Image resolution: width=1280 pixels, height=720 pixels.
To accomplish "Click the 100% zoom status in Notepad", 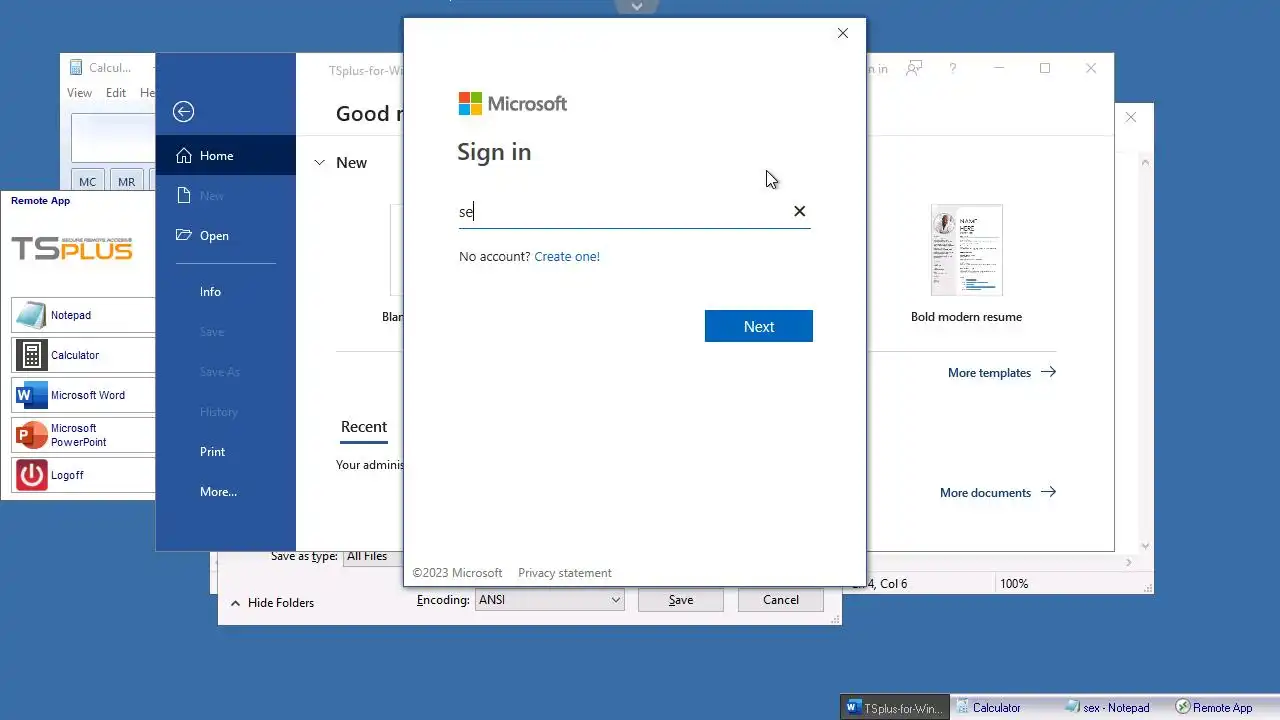I will pyautogui.click(x=1014, y=584).
